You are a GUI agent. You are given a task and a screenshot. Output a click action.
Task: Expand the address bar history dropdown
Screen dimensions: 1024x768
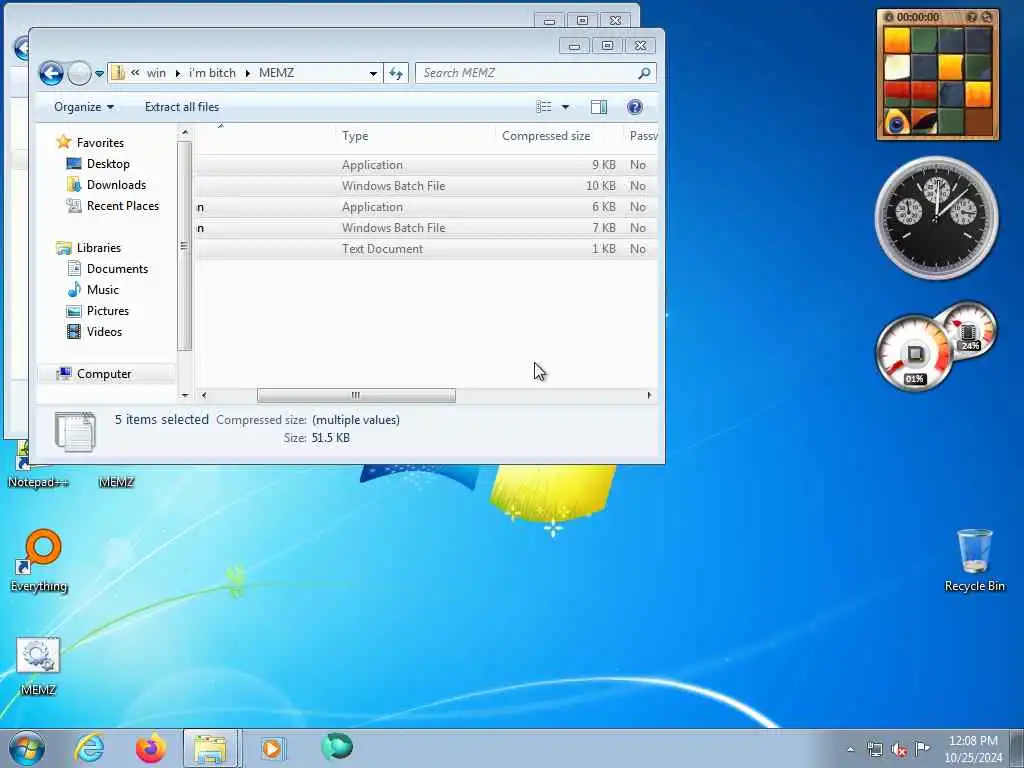[373, 73]
